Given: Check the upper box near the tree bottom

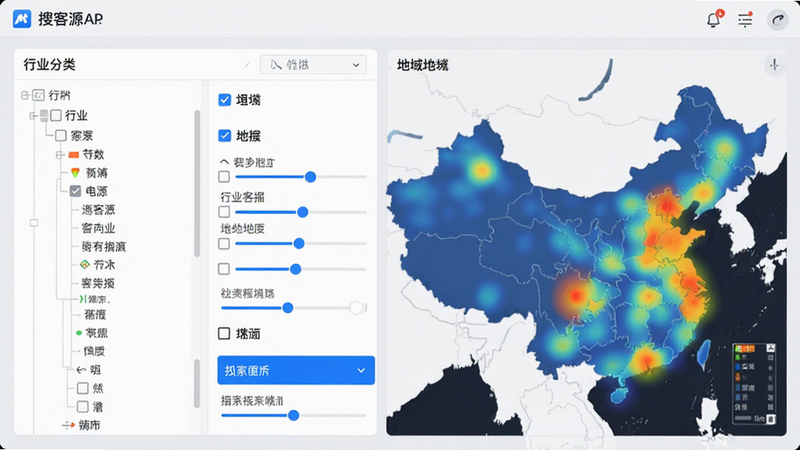Looking at the screenshot, I should (x=83, y=388).
